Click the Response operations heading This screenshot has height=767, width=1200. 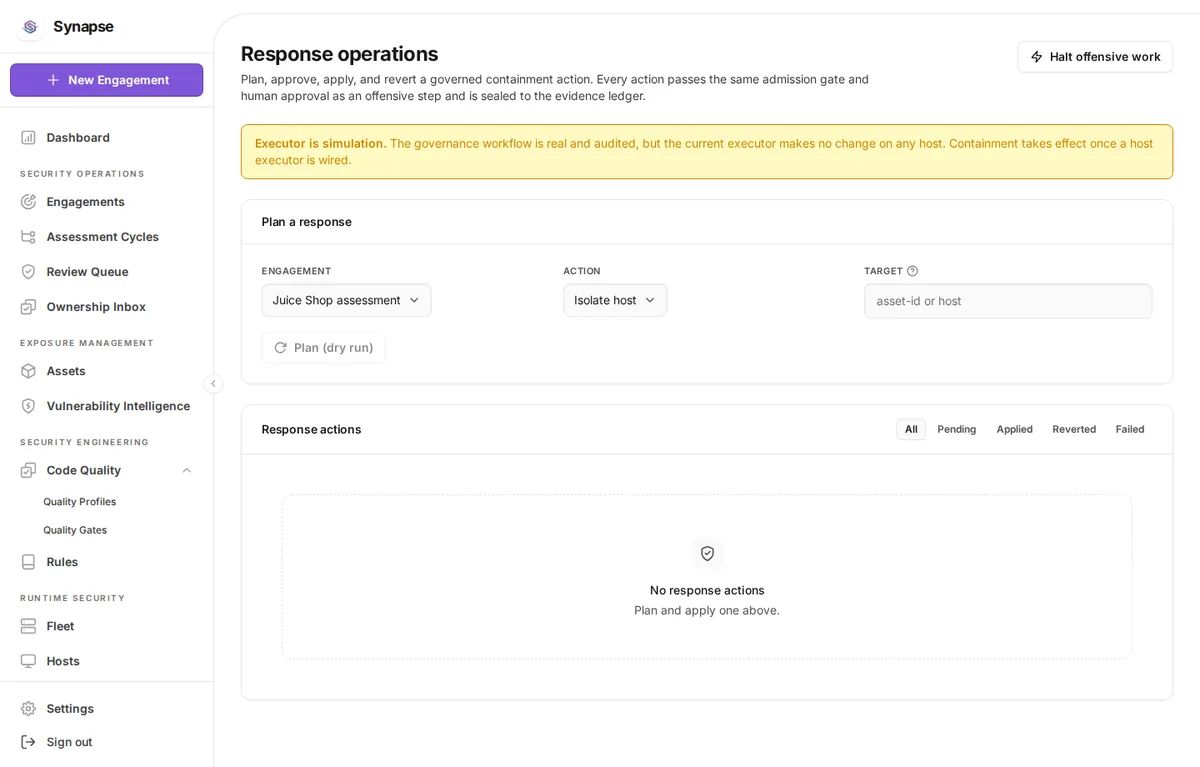pyautogui.click(x=339, y=54)
